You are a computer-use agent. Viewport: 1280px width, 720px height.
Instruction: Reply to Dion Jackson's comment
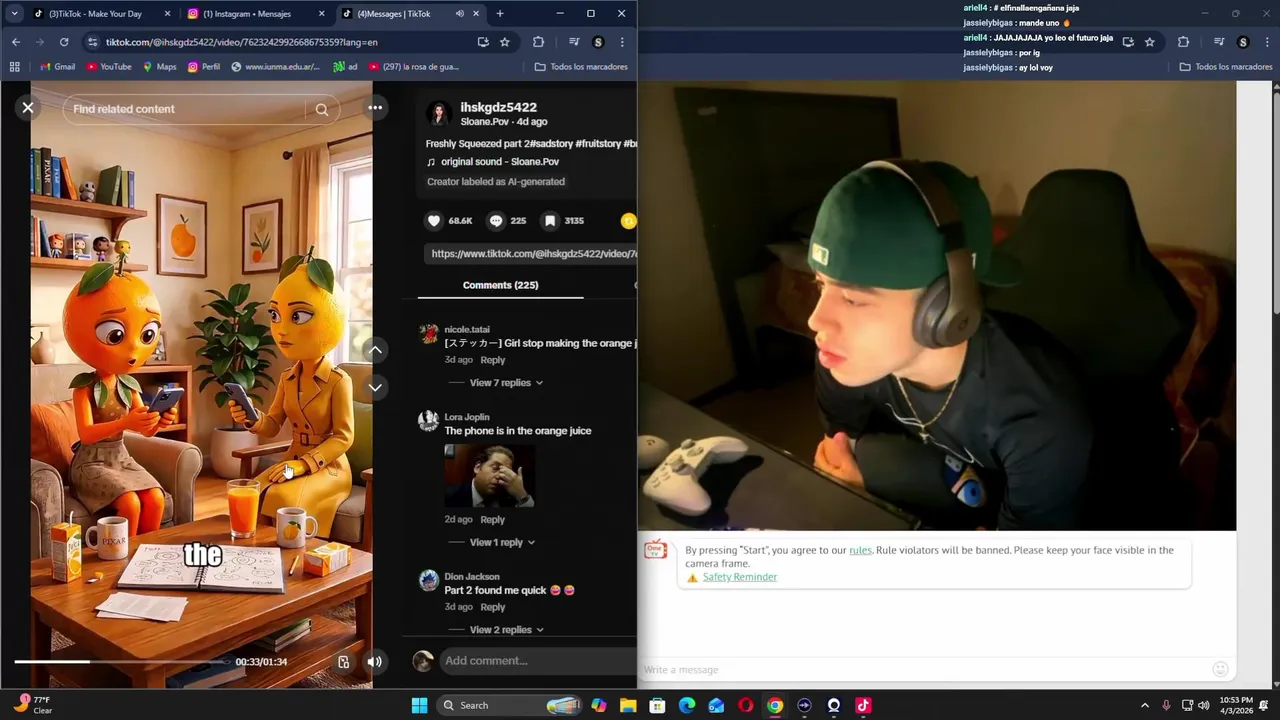click(x=492, y=607)
